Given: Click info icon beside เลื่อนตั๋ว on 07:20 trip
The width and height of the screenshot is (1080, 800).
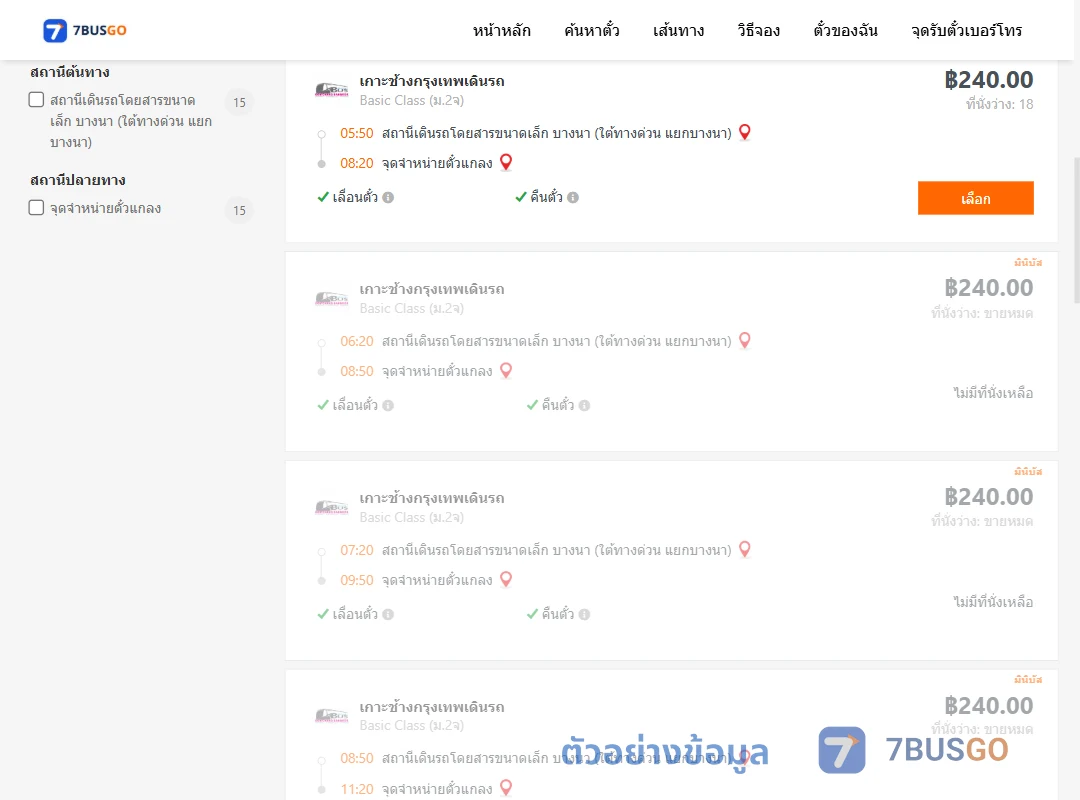Looking at the screenshot, I should point(388,615).
